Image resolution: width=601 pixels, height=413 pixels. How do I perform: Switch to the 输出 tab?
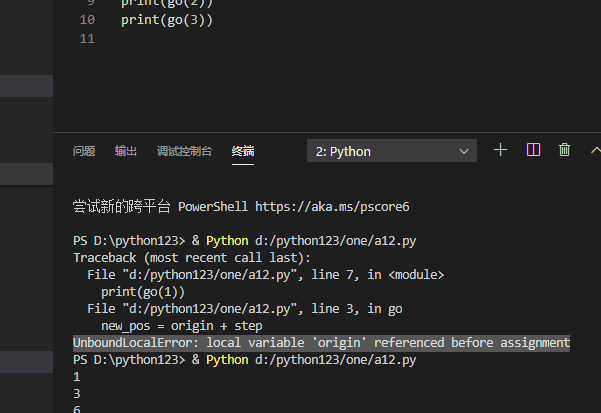[126, 151]
